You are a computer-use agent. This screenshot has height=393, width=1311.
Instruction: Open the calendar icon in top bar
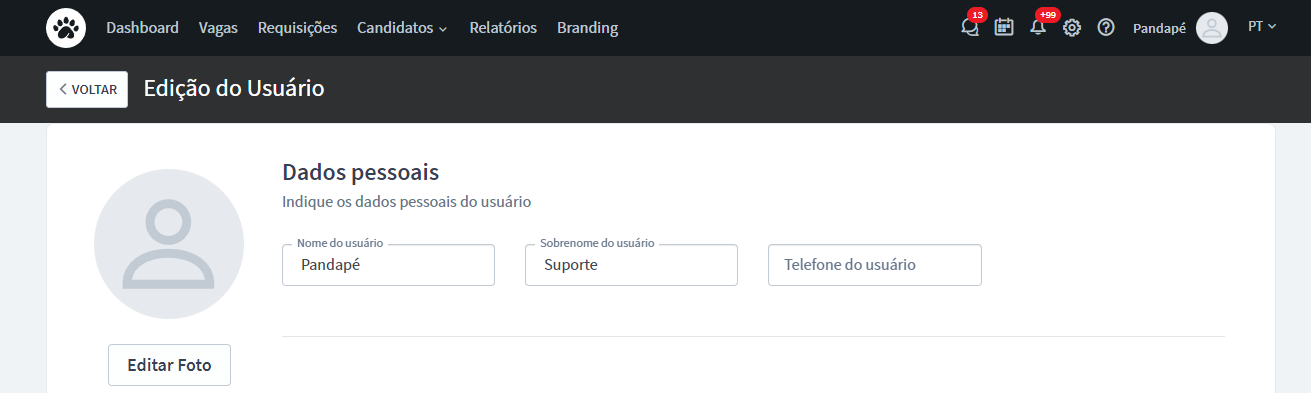pyautogui.click(x=1004, y=27)
